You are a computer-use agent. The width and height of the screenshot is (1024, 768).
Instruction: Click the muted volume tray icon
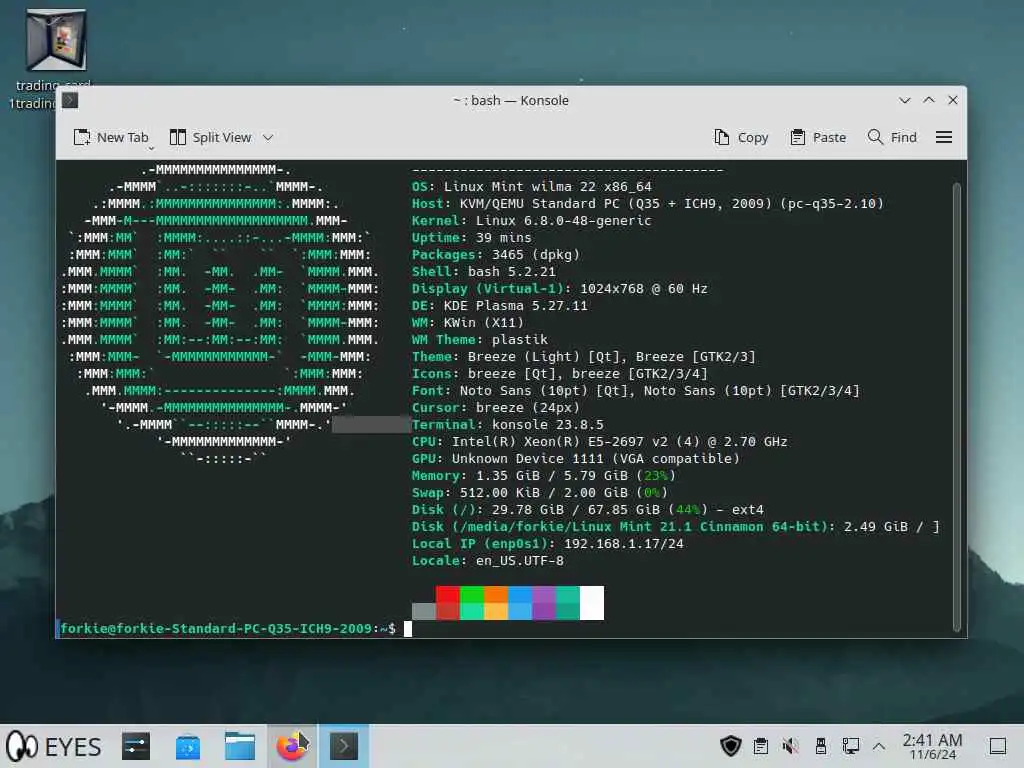coord(790,746)
